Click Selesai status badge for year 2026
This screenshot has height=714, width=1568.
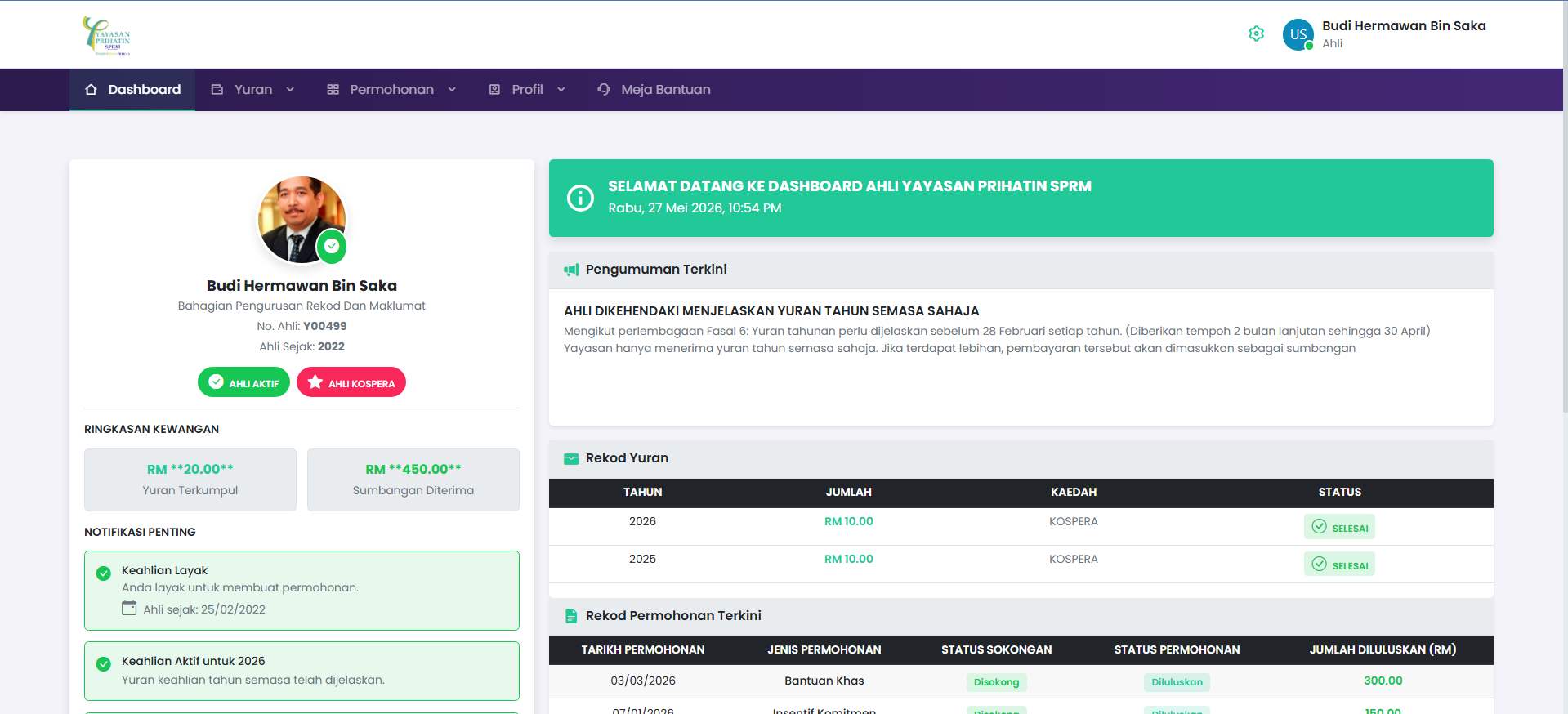(1339, 527)
